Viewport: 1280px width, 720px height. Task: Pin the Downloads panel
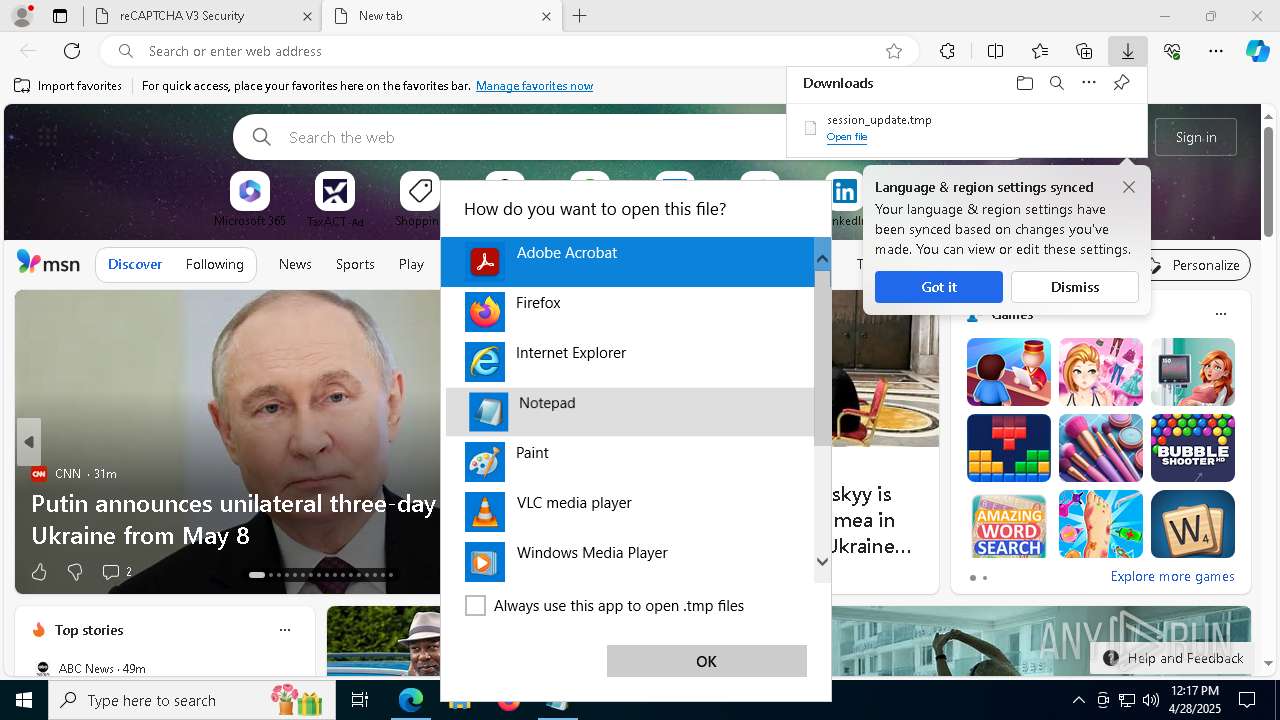pos(1121,83)
